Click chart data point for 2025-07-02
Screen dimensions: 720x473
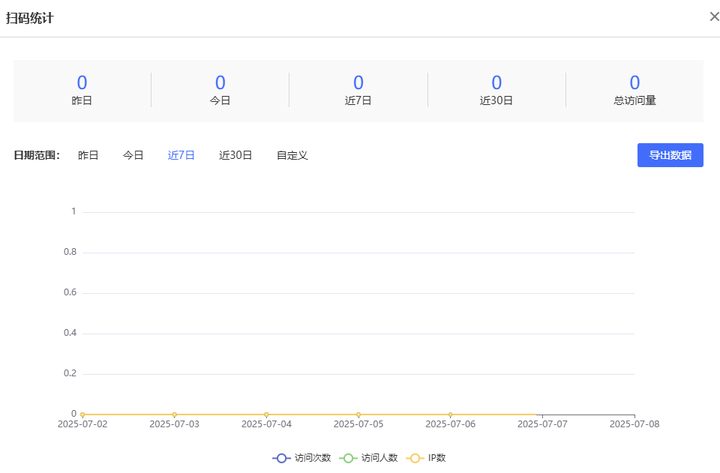point(83,415)
